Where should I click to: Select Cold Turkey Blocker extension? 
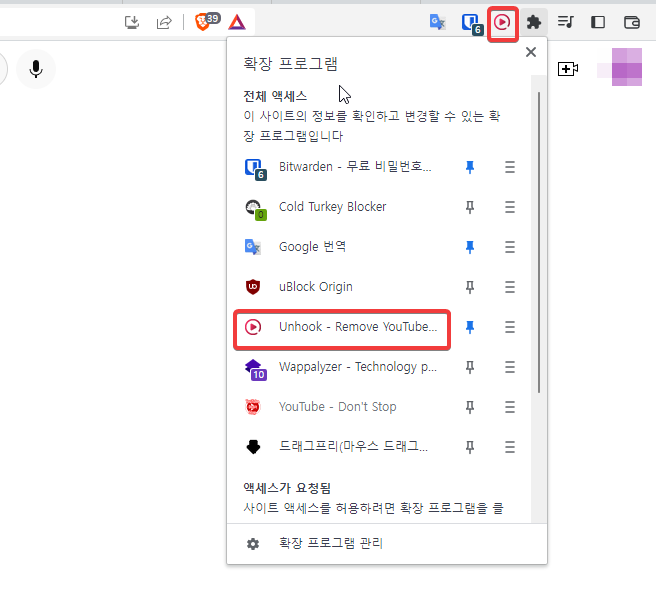pos(342,207)
